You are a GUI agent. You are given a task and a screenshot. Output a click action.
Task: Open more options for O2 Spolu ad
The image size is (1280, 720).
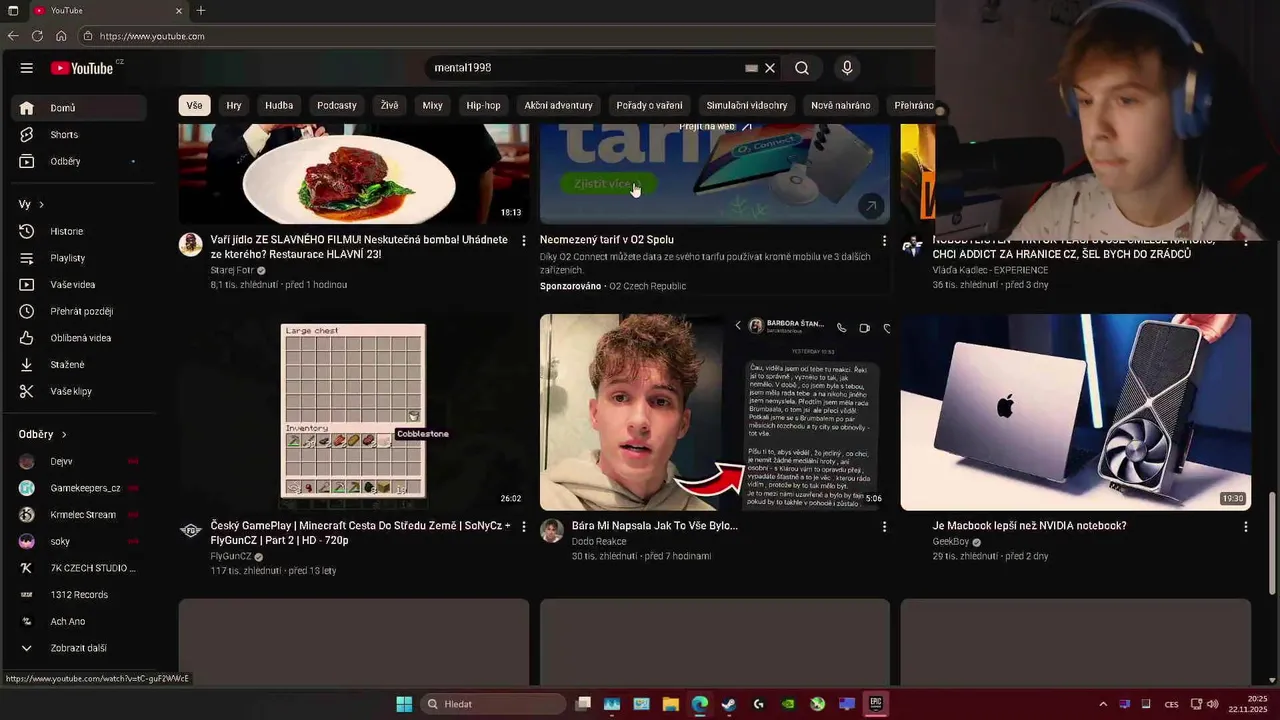884,241
